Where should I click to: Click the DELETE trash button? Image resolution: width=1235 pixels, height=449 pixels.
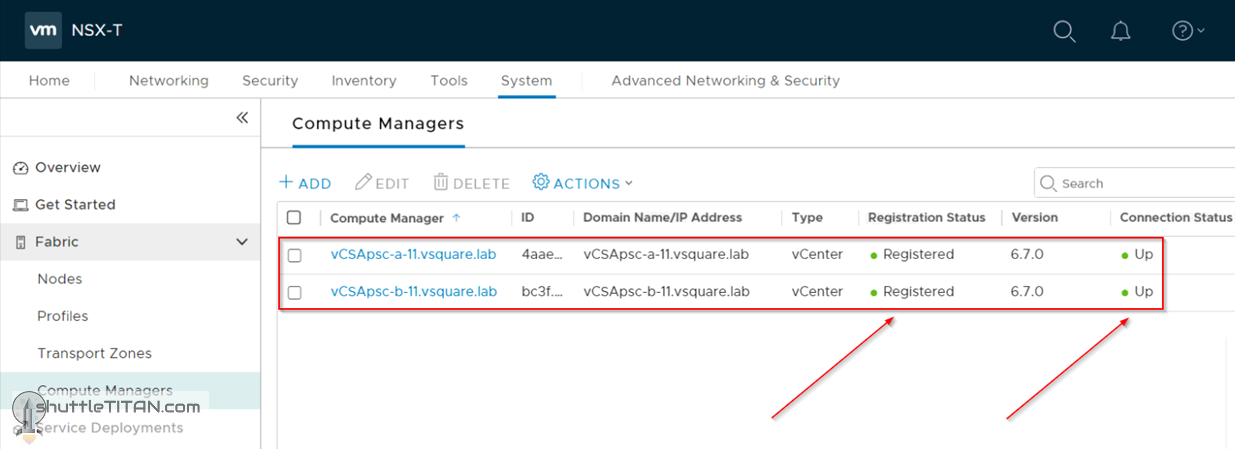click(x=471, y=184)
